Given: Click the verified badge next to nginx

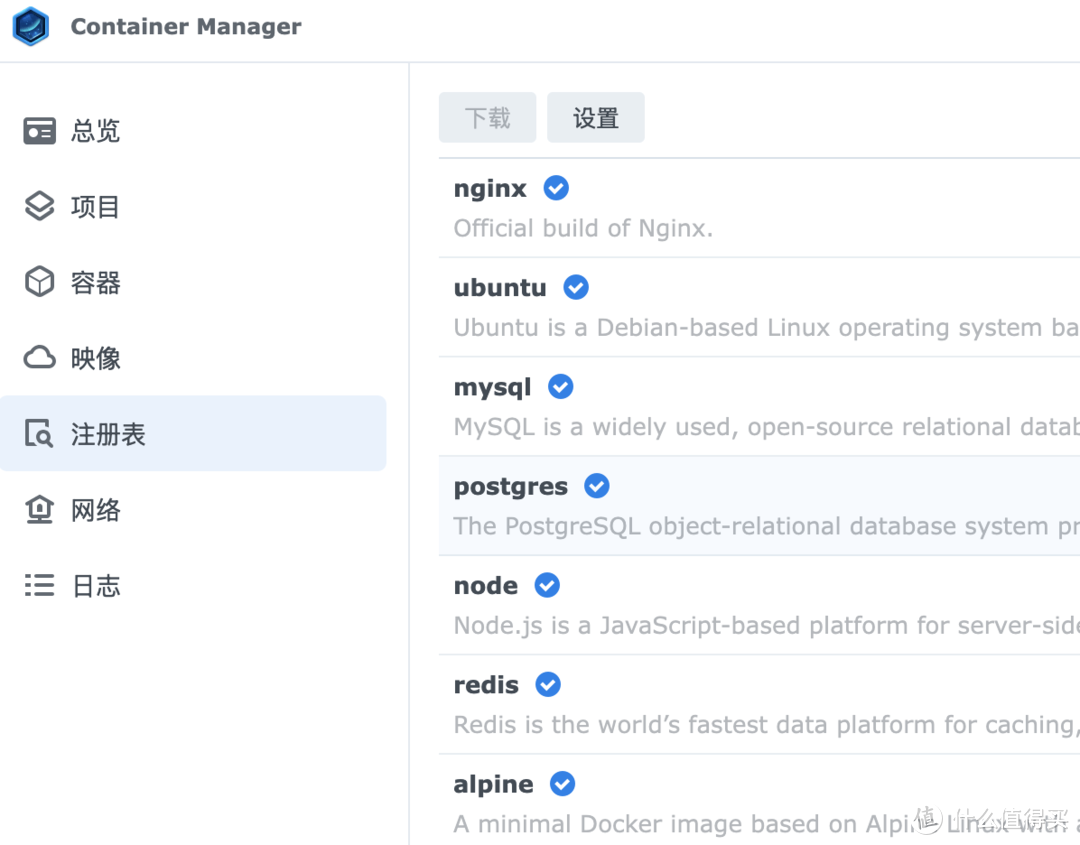Looking at the screenshot, I should [x=556, y=188].
